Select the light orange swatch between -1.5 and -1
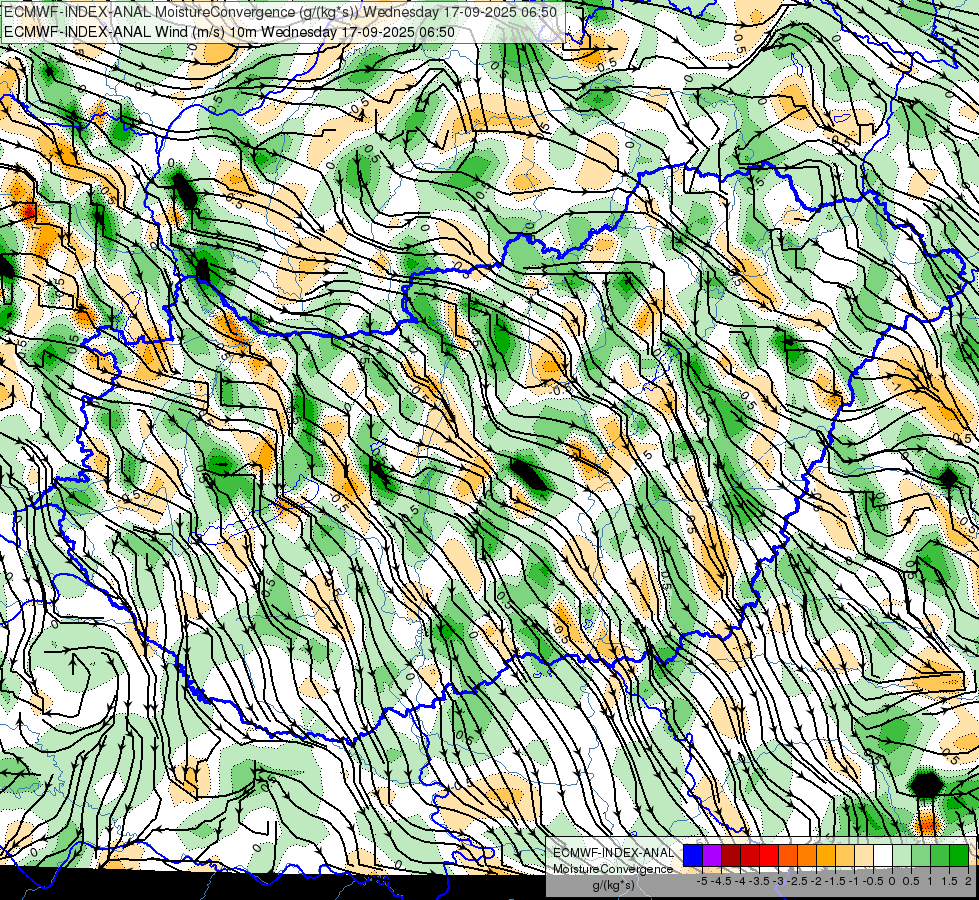 coord(845,856)
